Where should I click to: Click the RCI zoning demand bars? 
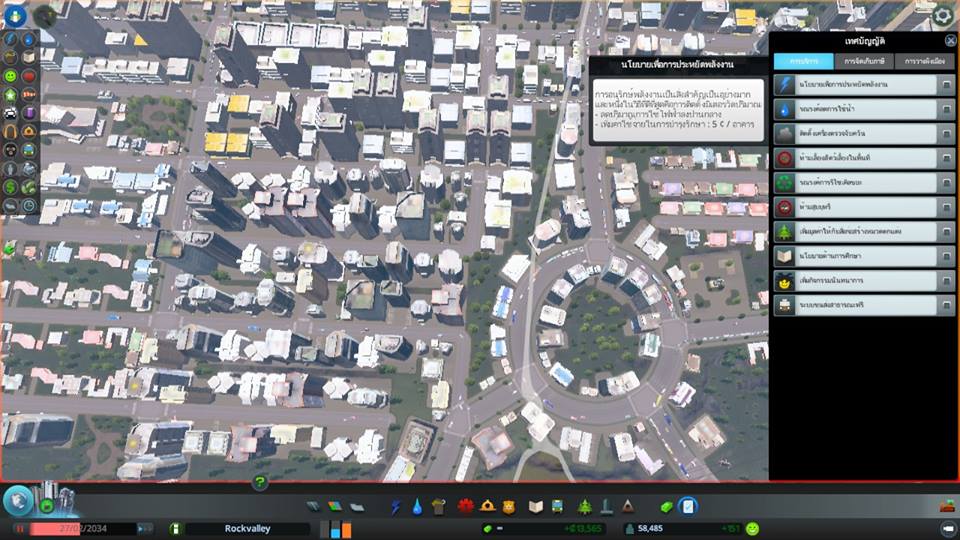pos(336,529)
